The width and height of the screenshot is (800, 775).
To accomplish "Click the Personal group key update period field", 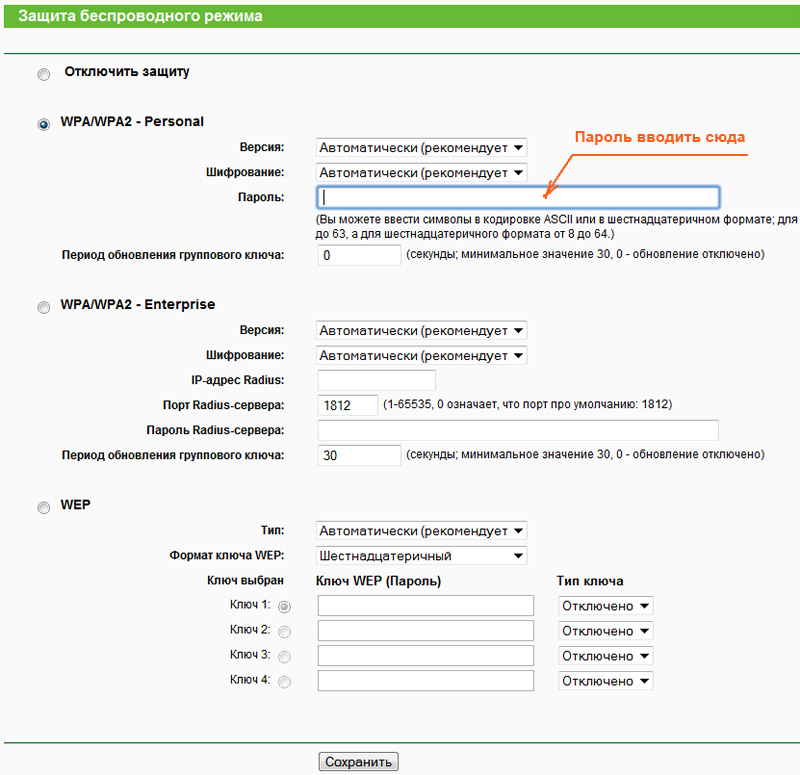I will (x=359, y=255).
